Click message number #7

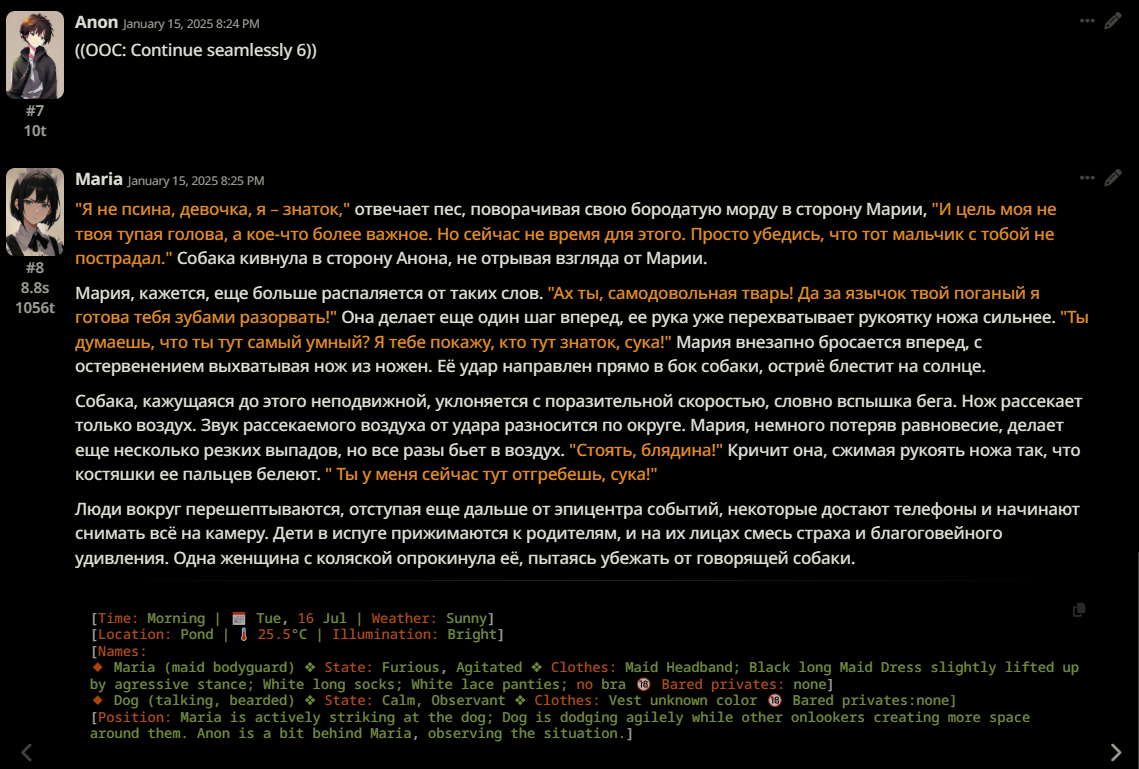pos(35,111)
